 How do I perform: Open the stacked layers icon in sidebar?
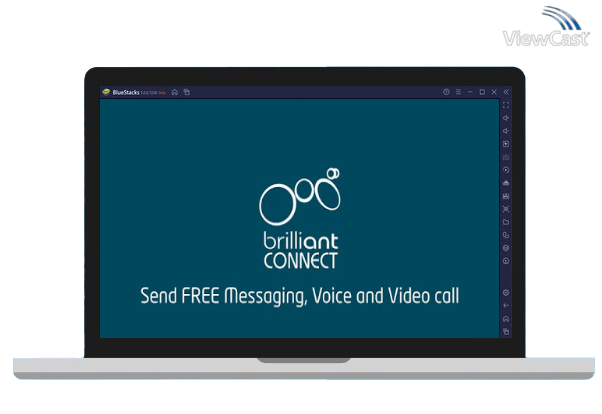coord(506,248)
